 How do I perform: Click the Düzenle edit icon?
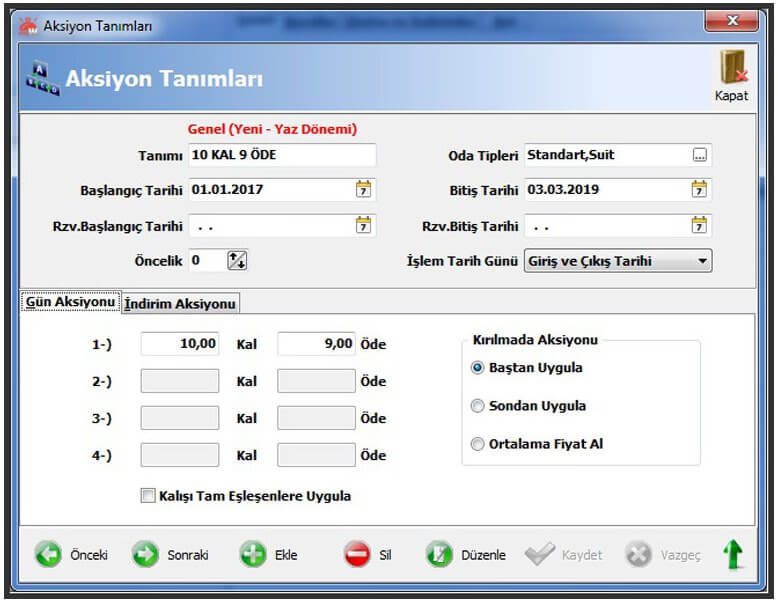pyautogui.click(x=439, y=554)
